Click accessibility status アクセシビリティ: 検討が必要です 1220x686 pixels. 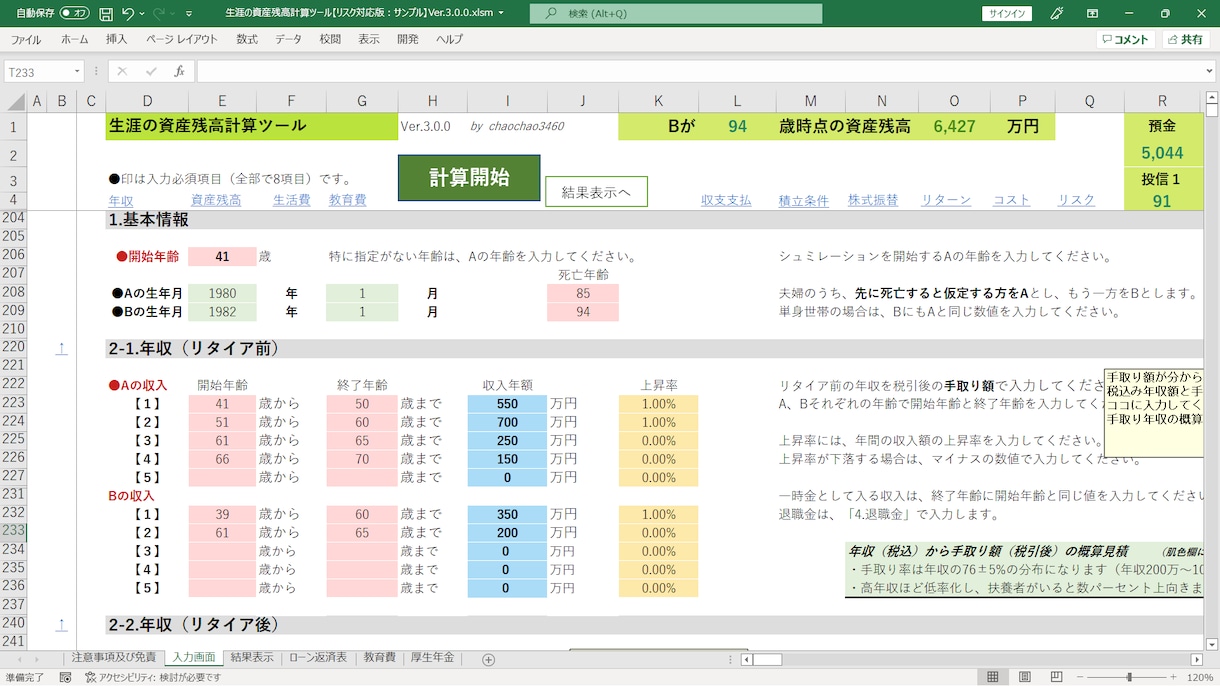click(152, 677)
